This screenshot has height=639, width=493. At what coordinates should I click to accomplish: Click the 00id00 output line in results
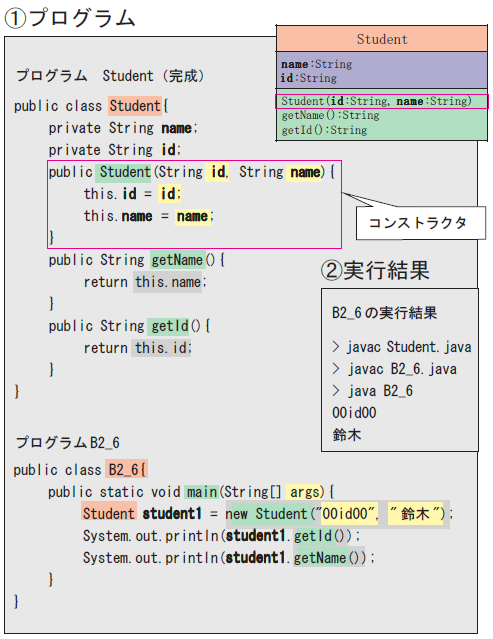pos(354,413)
